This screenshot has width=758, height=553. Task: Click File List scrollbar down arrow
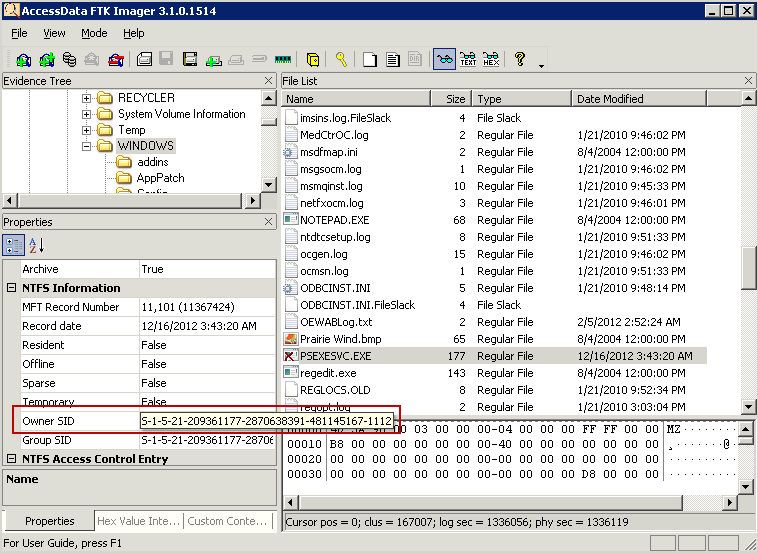748,407
